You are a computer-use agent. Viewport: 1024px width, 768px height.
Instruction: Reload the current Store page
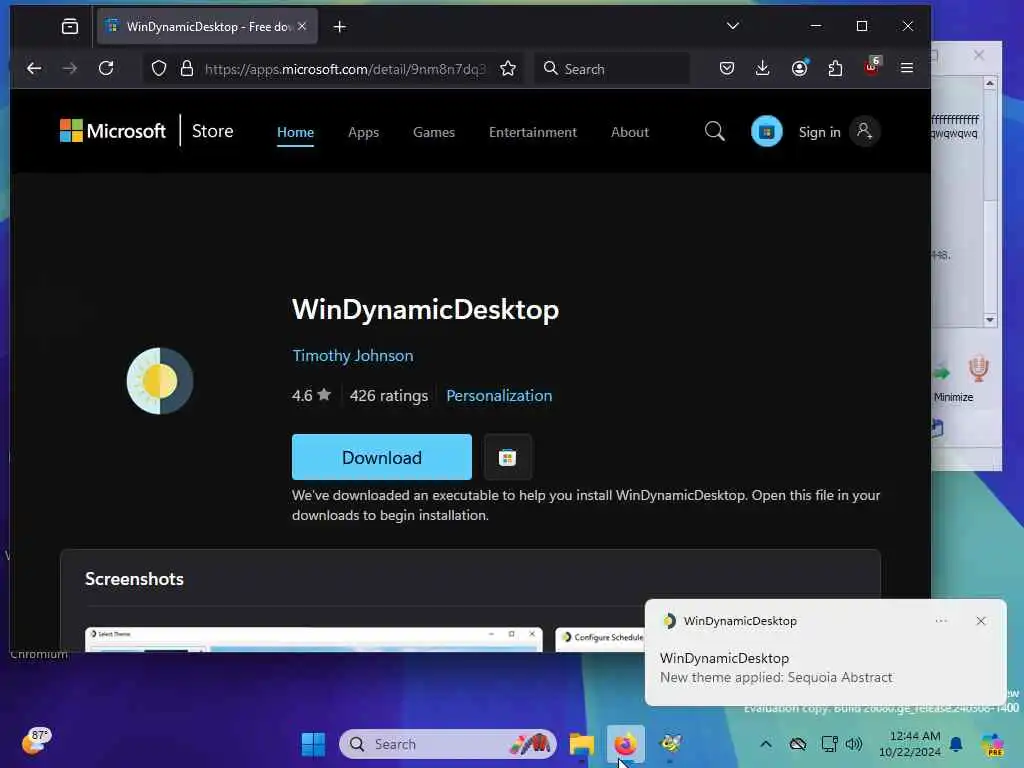106,68
